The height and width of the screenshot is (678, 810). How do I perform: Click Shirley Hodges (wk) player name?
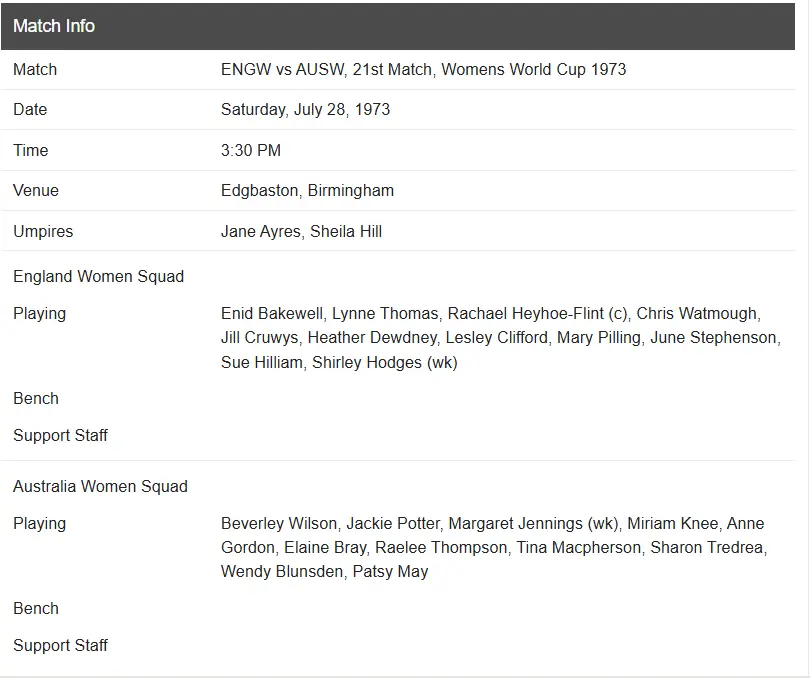384,362
